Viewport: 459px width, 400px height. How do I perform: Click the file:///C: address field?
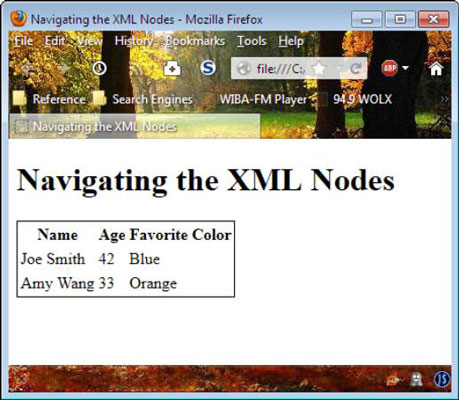point(281,69)
